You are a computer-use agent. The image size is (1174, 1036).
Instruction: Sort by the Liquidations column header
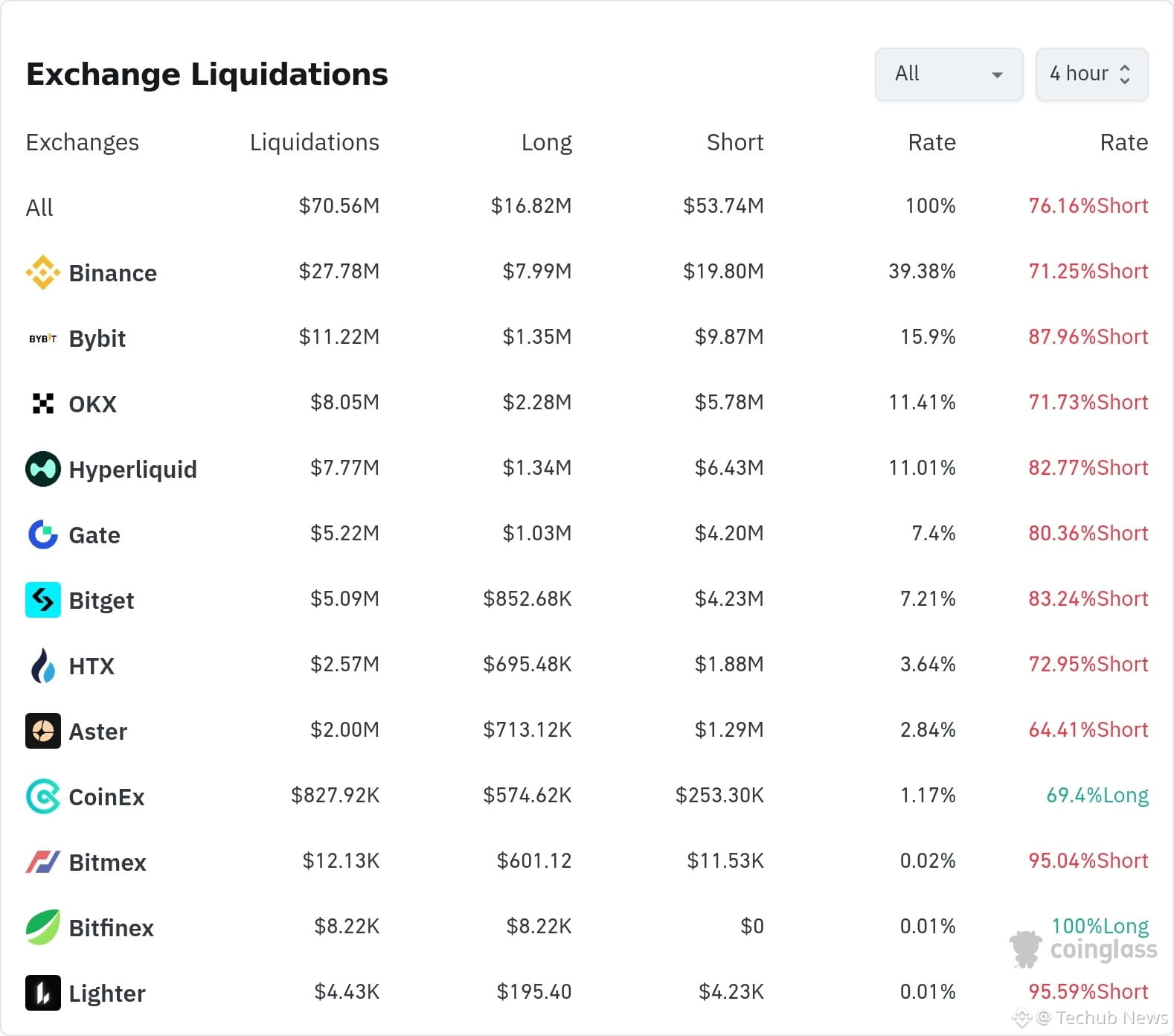(x=314, y=142)
